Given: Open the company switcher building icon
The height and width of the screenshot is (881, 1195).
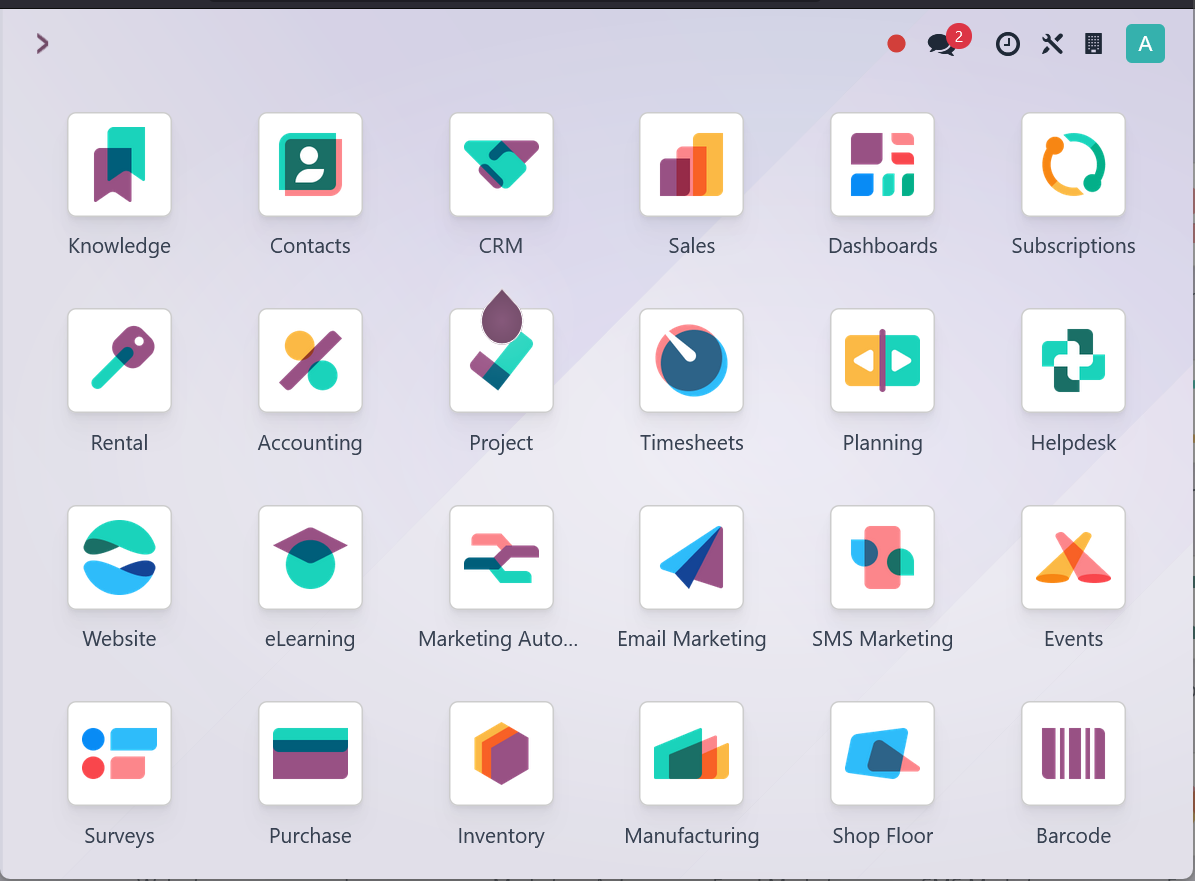Looking at the screenshot, I should pyautogui.click(x=1093, y=44).
